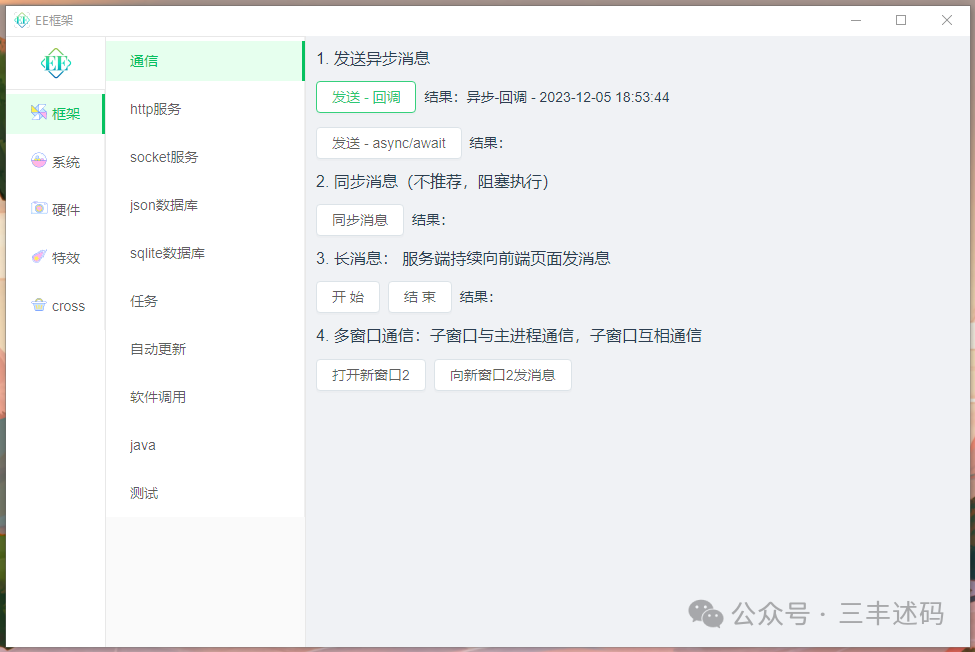The height and width of the screenshot is (652, 975).
Task: Select the 测试 menu item
Action: [205, 494]
